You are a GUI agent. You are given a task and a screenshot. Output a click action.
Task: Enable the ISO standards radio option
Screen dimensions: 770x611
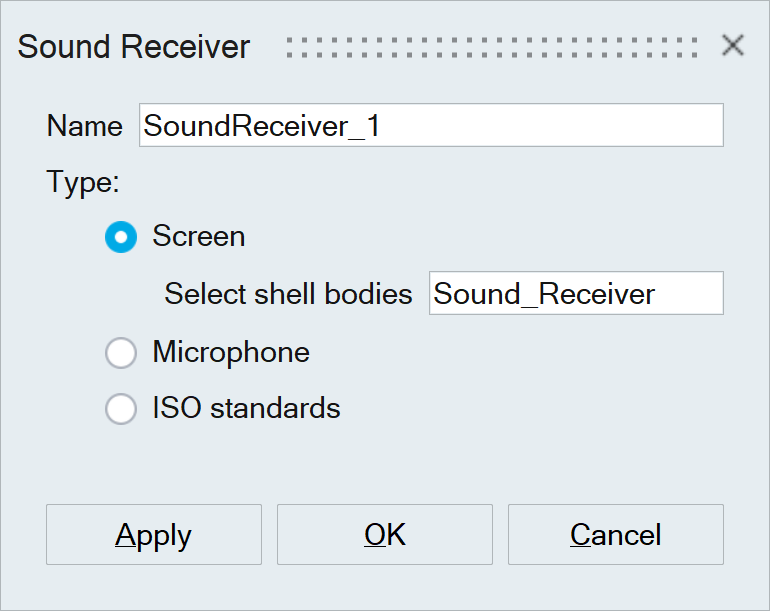121,409
